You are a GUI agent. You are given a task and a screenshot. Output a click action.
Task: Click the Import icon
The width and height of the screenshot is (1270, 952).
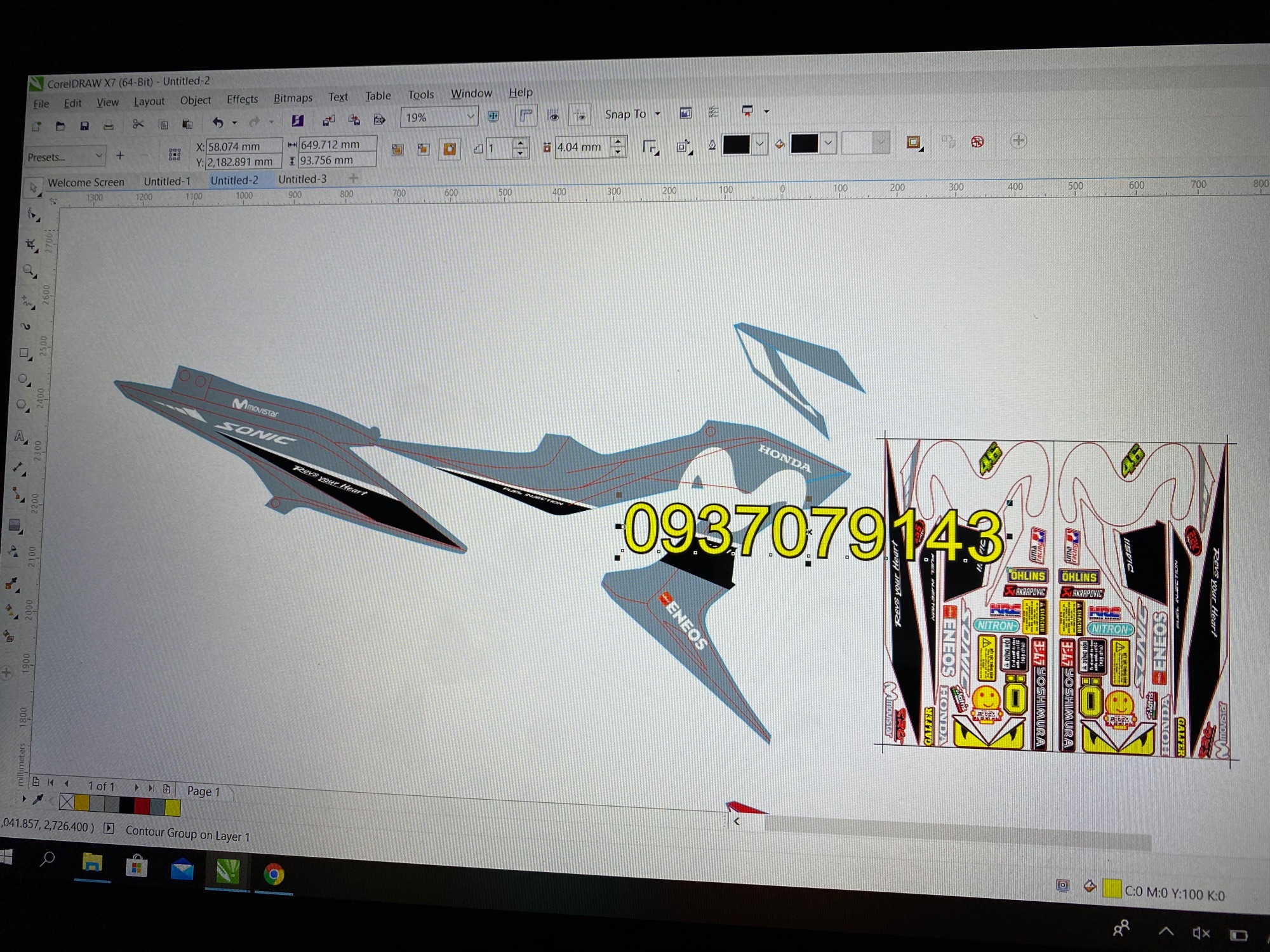click(328, 120)
